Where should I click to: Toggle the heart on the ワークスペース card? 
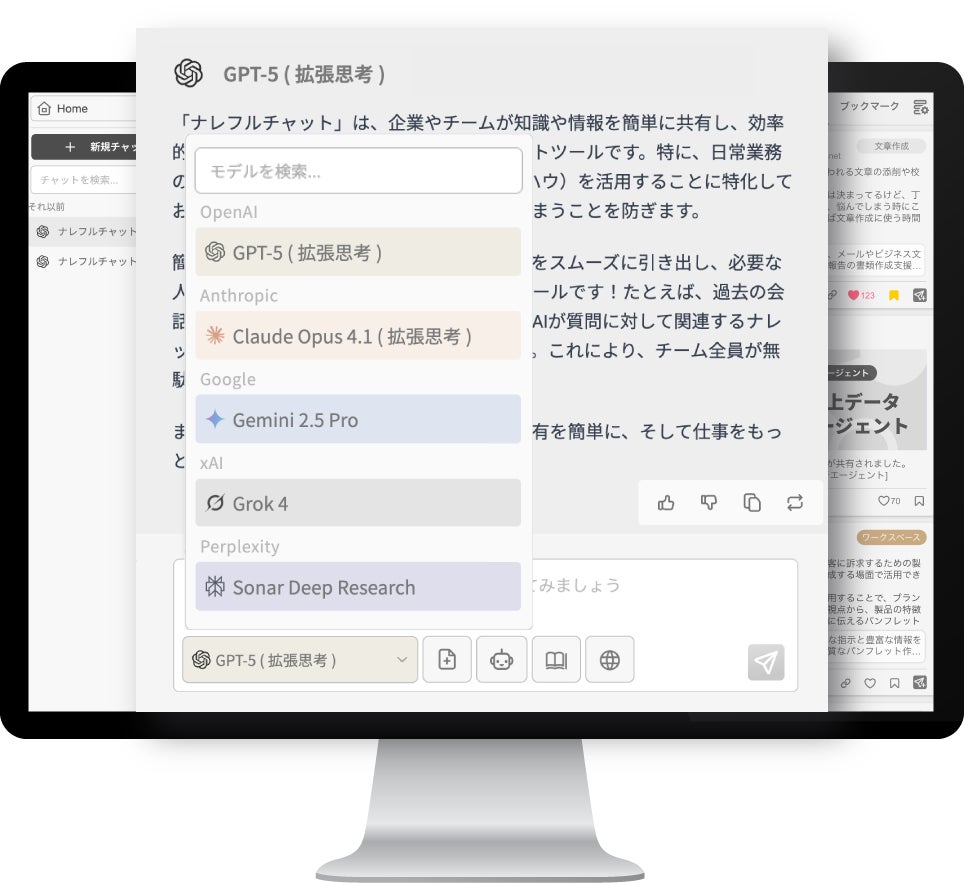[x=870, y=683]
